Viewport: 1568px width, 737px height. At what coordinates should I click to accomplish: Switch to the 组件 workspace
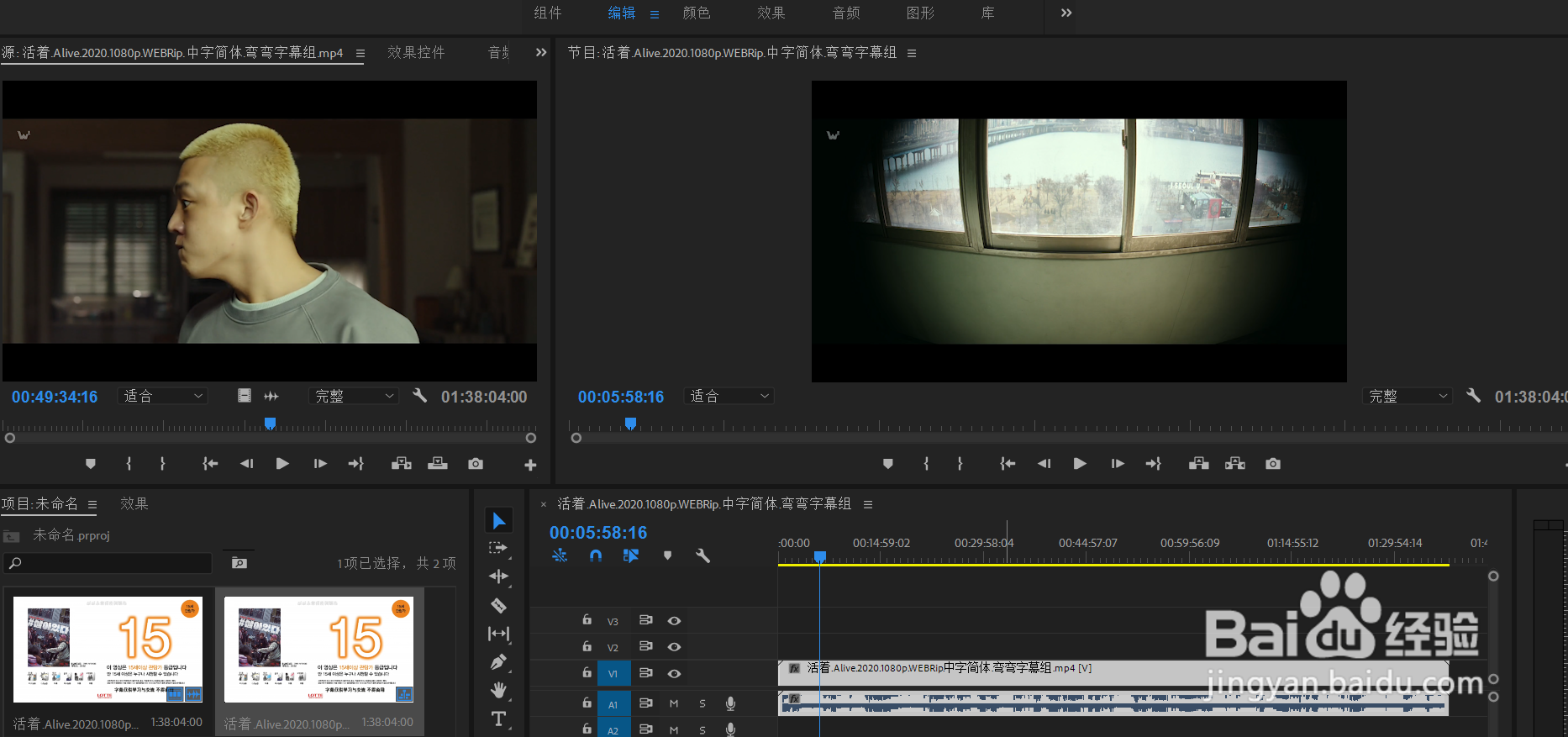point(548,13)
